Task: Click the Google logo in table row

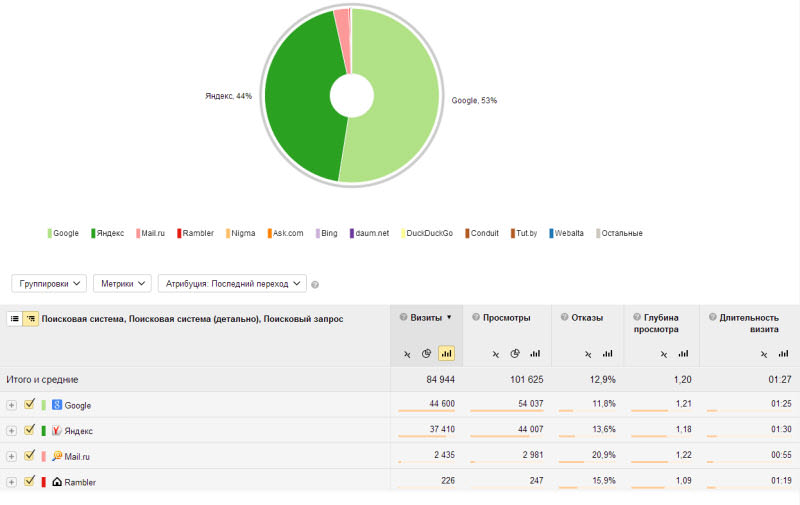Action: (x=57, y=405)
